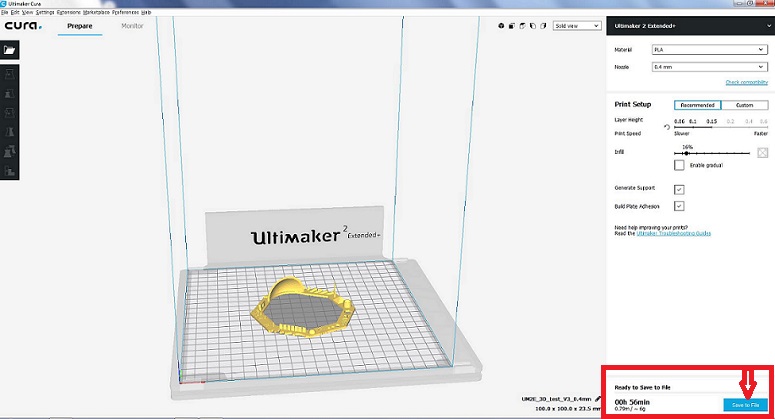This screenshot has width=775, height=419.
Task: Select the Rotate tool in left toolbar
Action: point(9,113)
